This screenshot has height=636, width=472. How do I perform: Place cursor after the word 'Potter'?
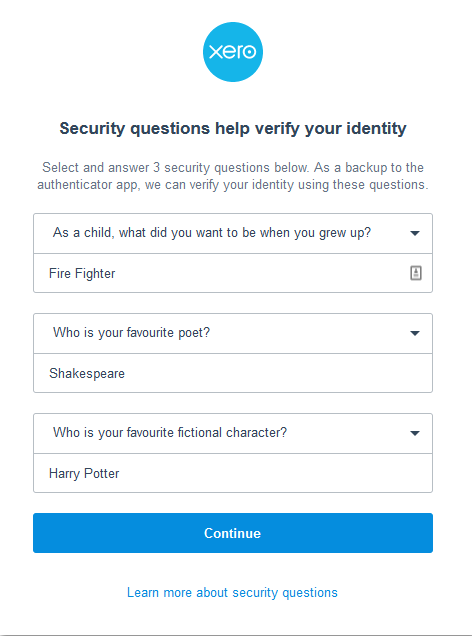[120, 473]
